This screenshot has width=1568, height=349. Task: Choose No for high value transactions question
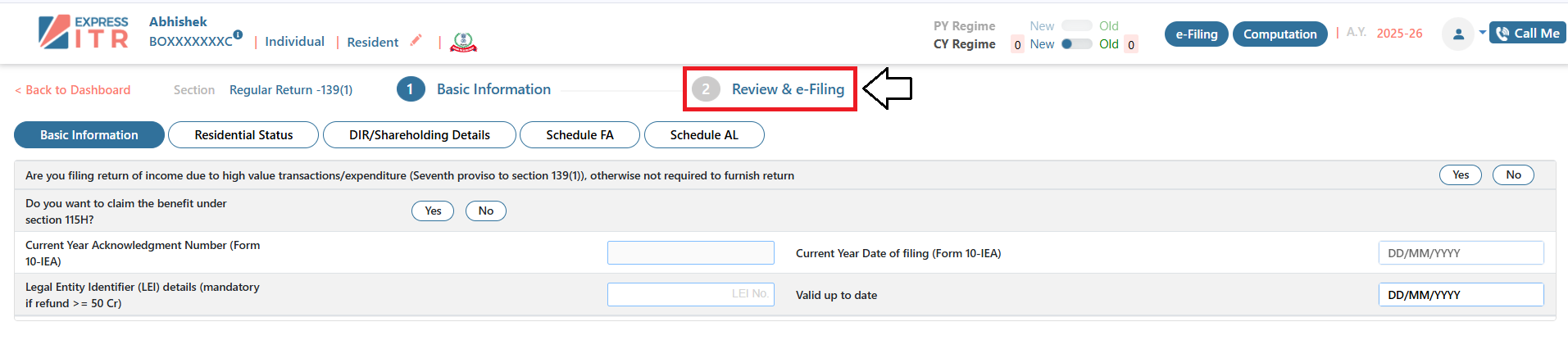(x=1513, y=175)
